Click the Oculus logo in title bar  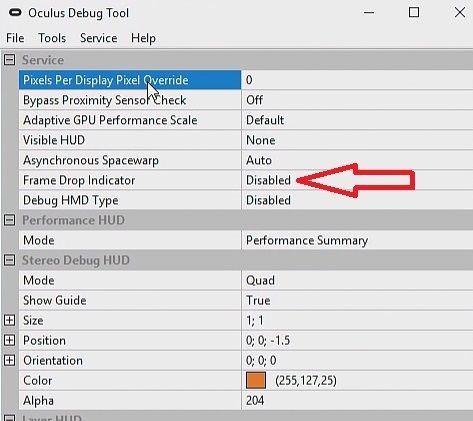click(x=15, y=13)
